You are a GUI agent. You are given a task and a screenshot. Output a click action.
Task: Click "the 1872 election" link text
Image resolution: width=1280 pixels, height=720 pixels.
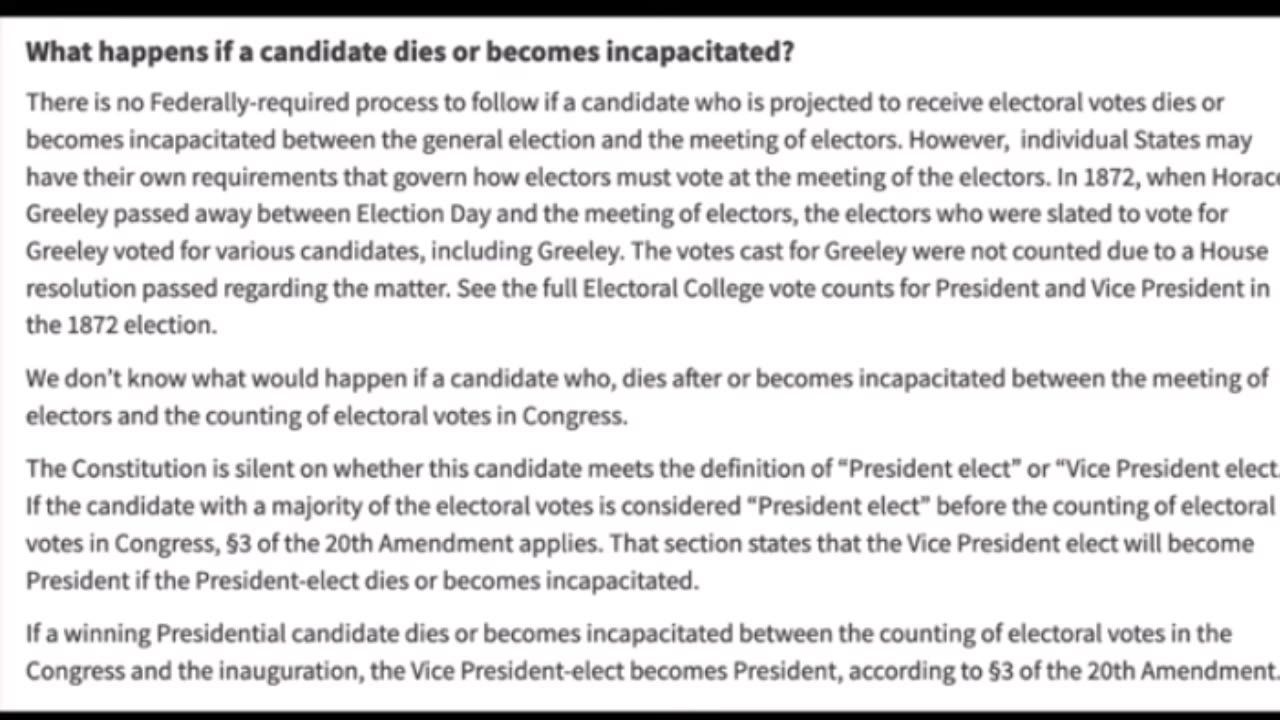(119, 325)
